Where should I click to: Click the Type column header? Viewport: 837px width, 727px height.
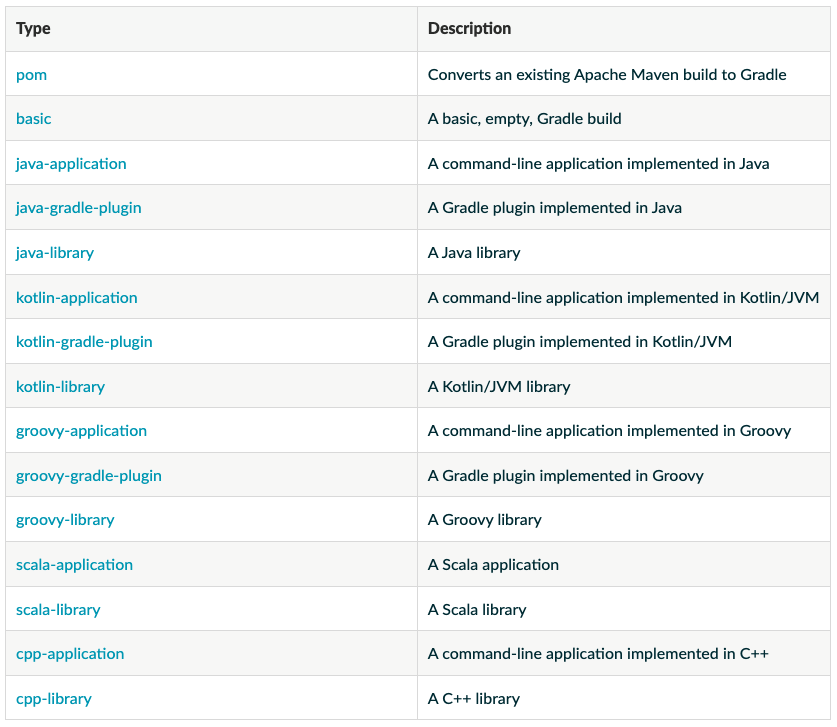point(33,28)
